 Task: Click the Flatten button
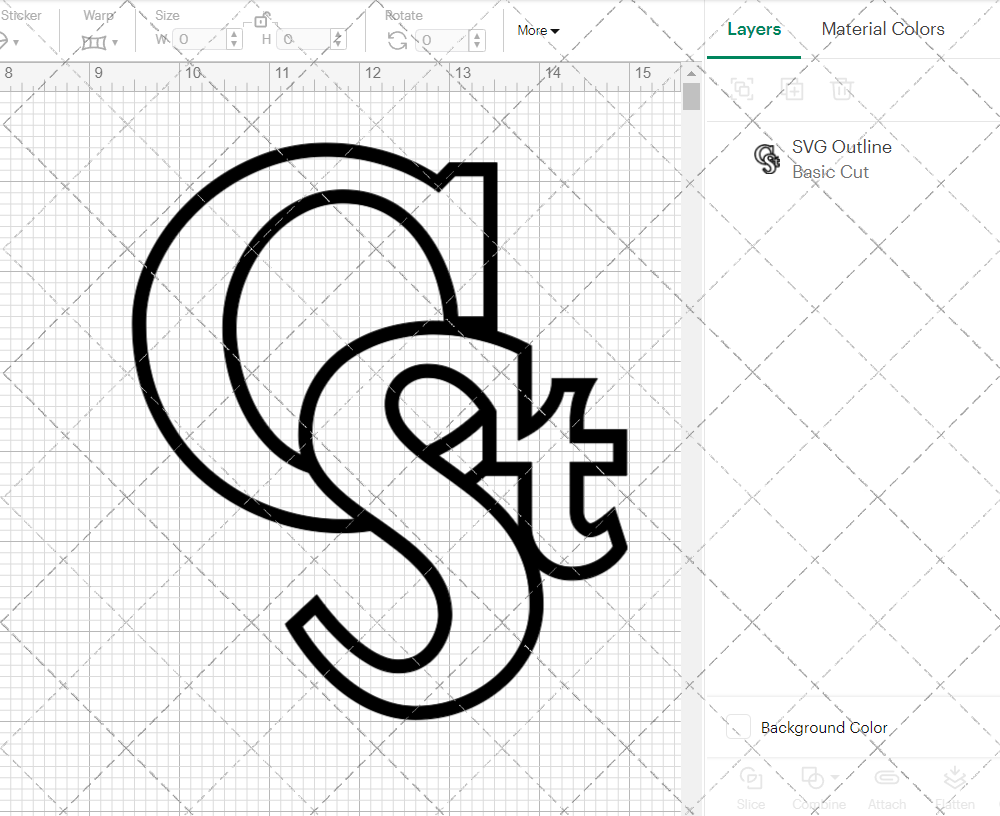point(955,789)
